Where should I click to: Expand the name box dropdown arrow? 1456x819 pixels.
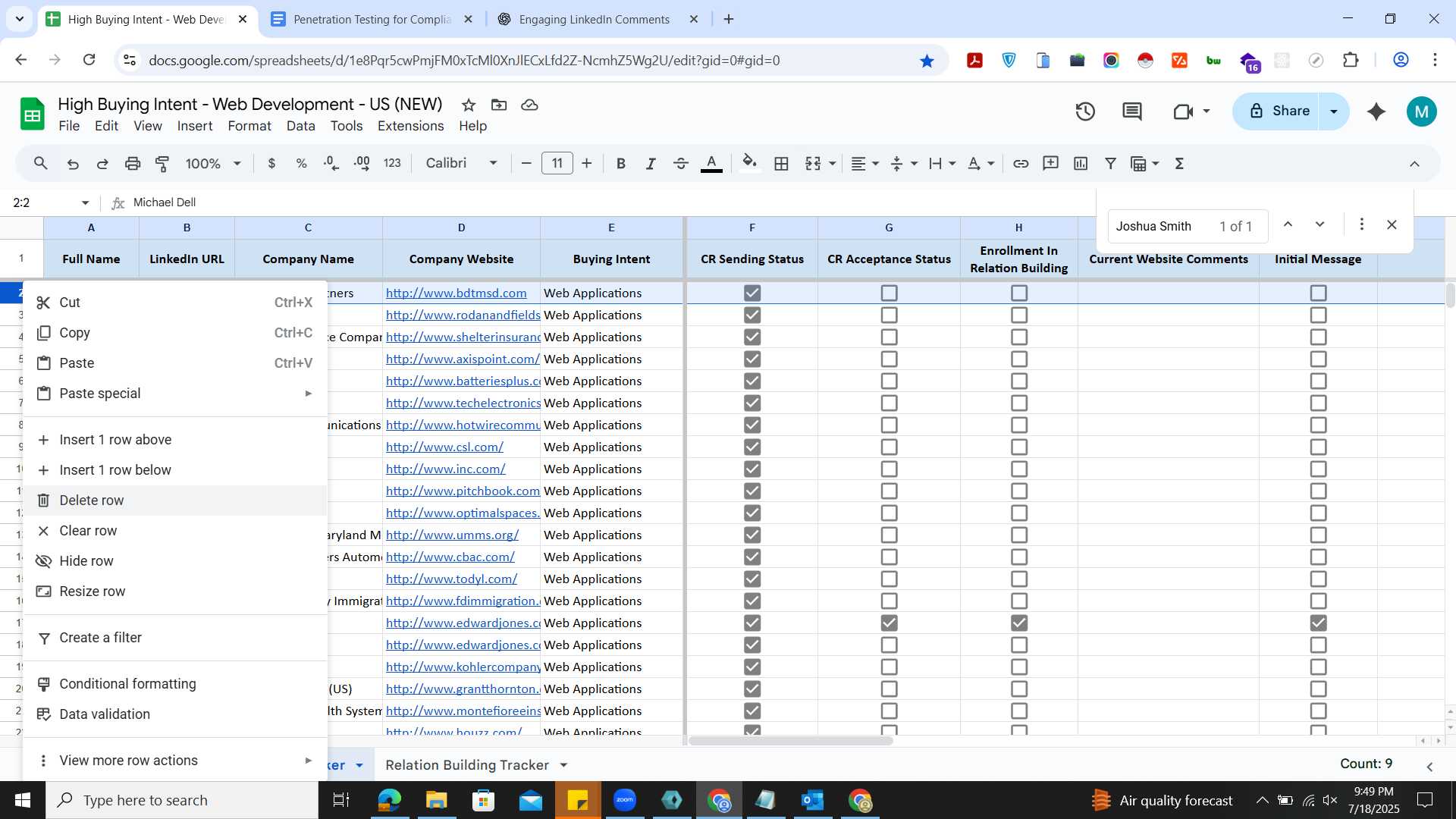(x=85, y=202)
